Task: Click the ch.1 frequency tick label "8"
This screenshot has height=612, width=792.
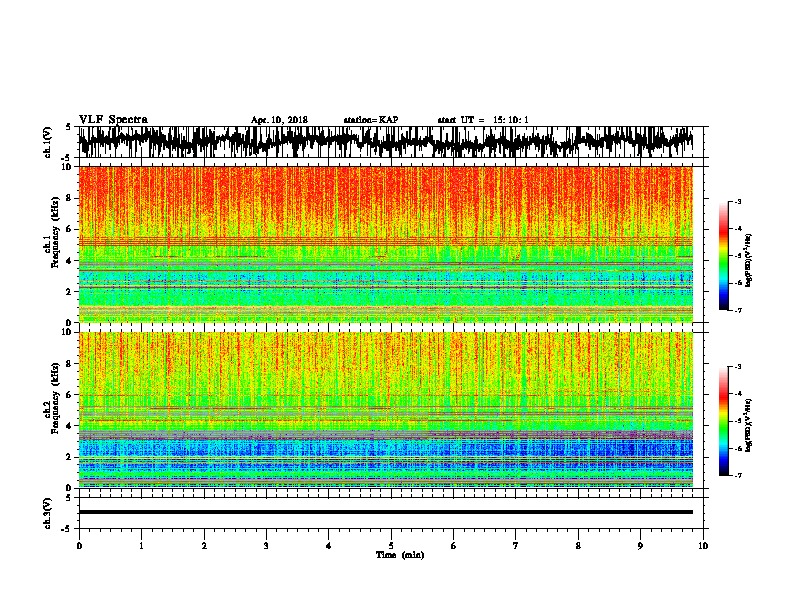Action: [x=69, y=198]
